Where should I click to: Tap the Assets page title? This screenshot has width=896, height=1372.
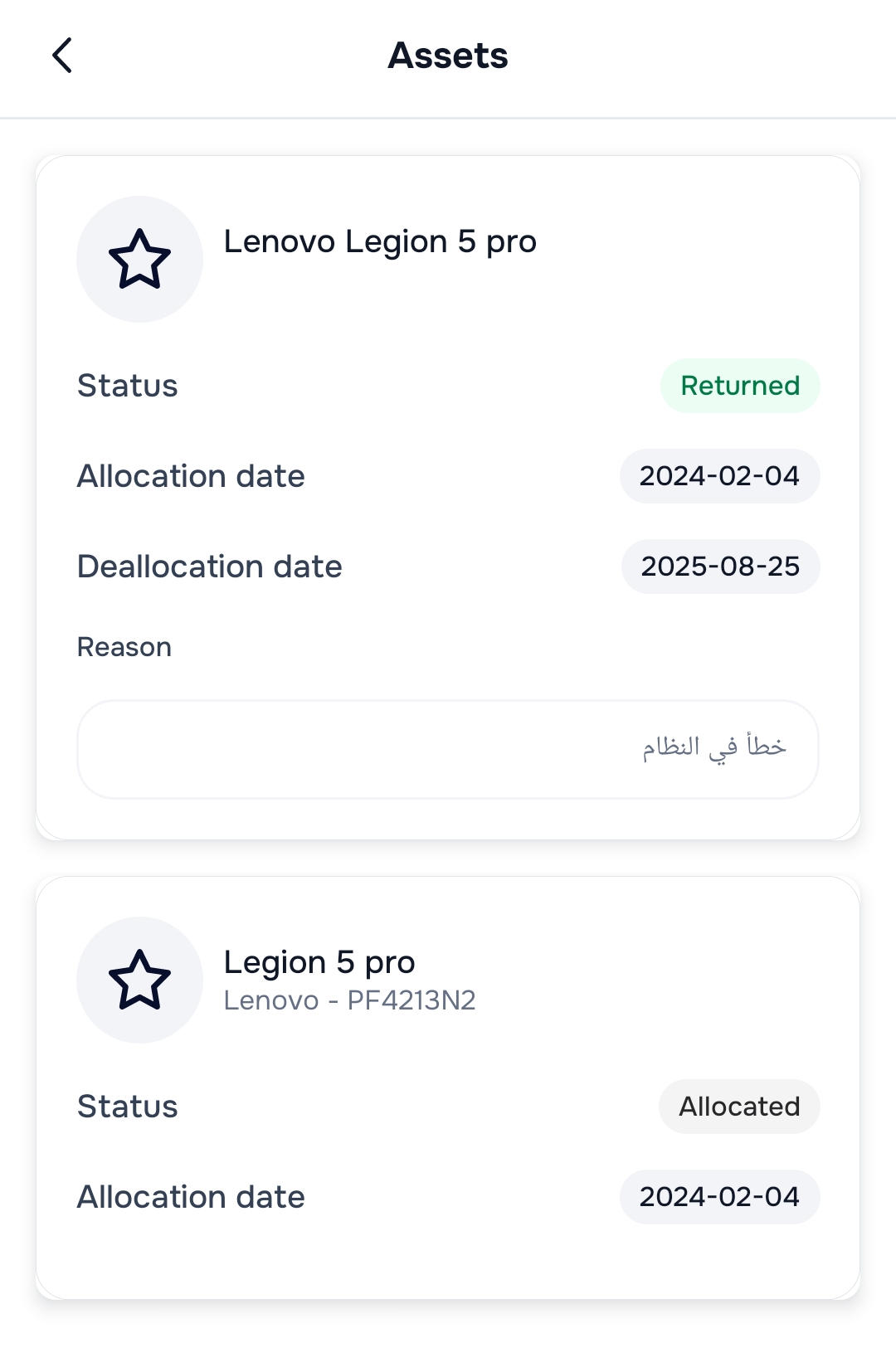(x=448, y=56)
